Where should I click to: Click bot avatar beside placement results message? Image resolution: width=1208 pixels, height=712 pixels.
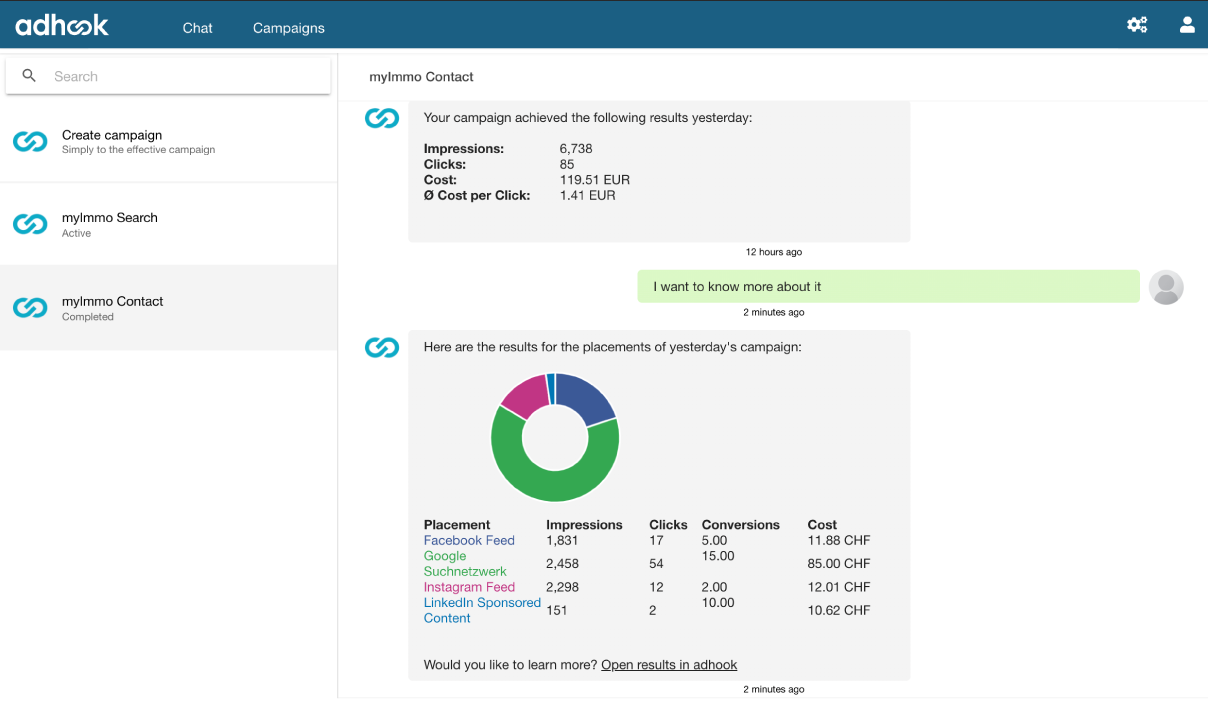tap(381, 347)
